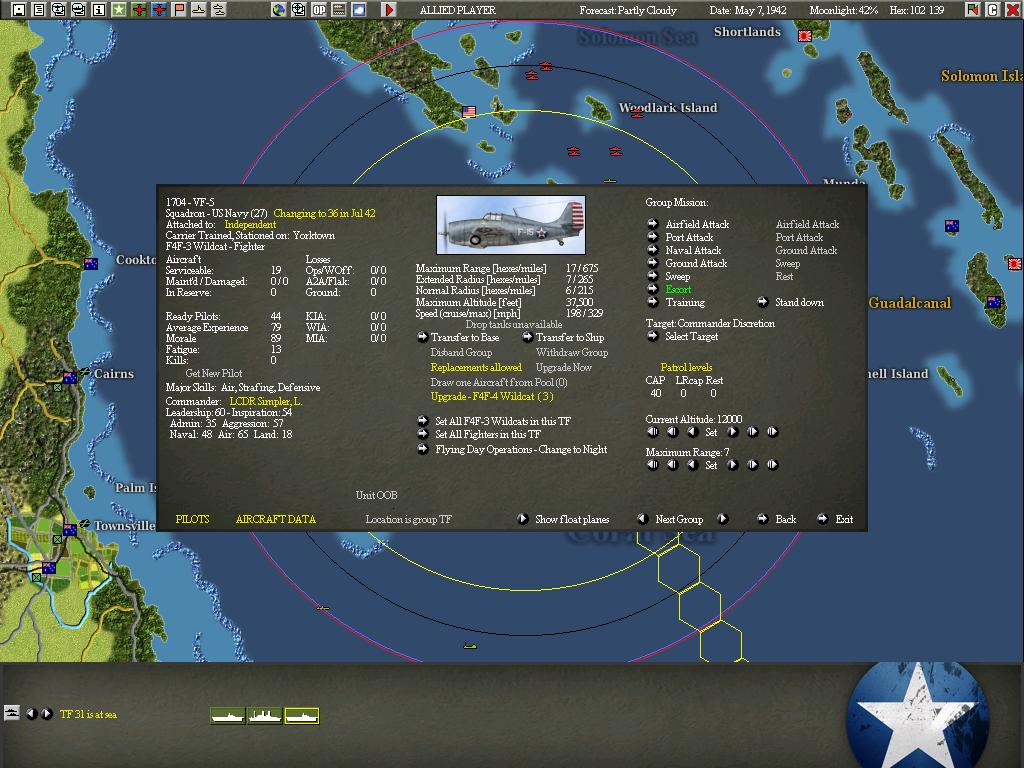Click the orange flag toolbar icon
This screenshot has width=1024, height=768.
tap(179, 10)
